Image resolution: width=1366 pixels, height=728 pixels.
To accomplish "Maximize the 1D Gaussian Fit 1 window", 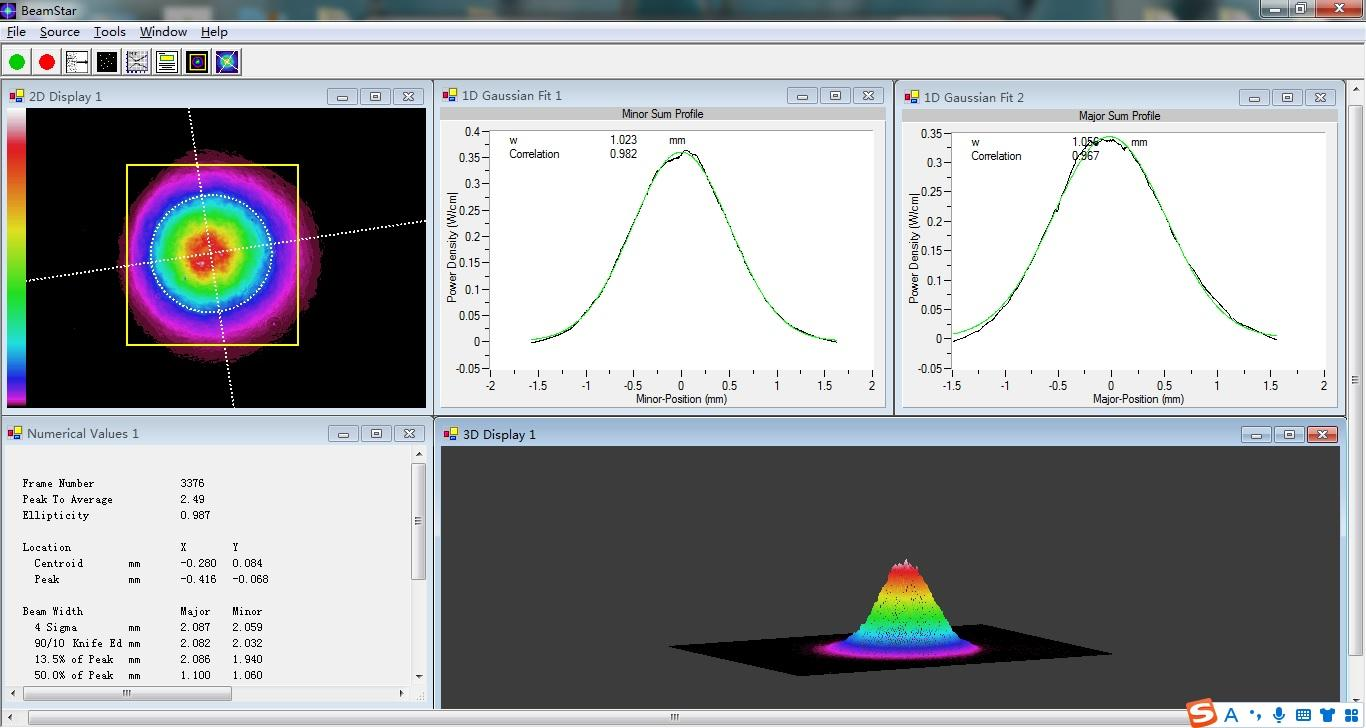I will [835, 96].
